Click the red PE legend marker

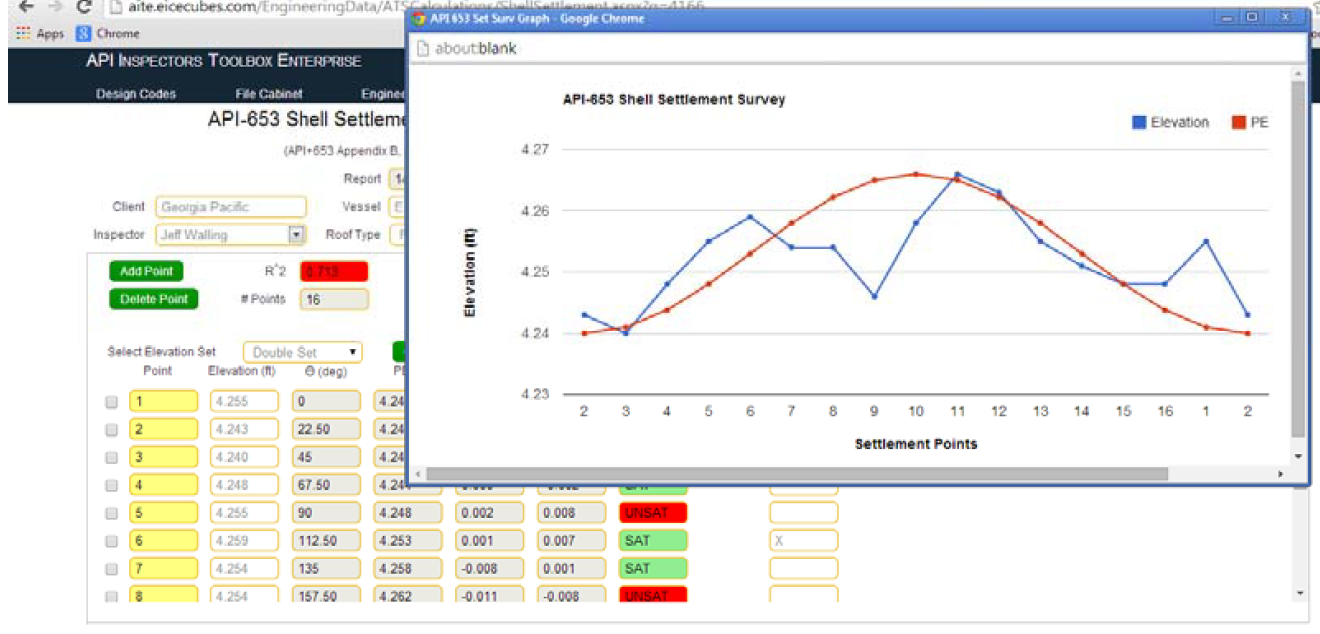(1238, 122)
